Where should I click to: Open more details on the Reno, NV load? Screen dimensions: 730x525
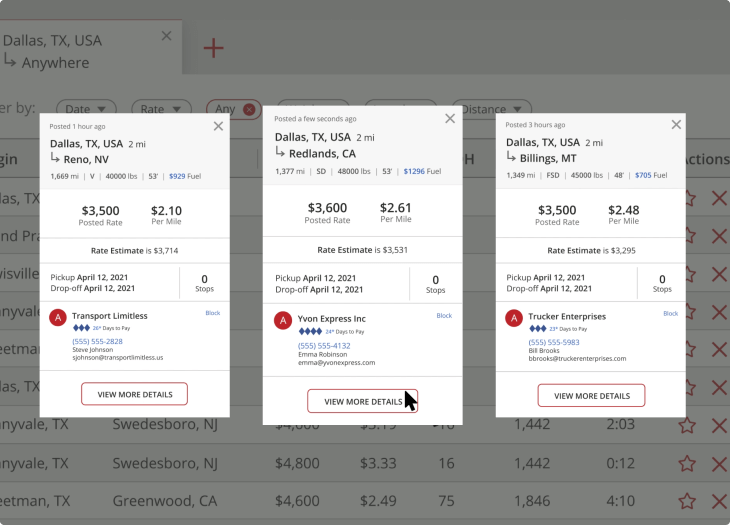pos(135,394)
